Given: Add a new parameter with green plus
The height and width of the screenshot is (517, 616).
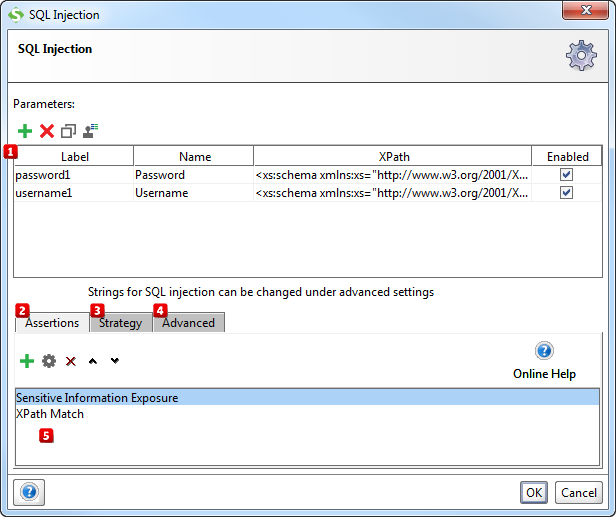Looking at the screenshot, I should (x=25, y=131).
